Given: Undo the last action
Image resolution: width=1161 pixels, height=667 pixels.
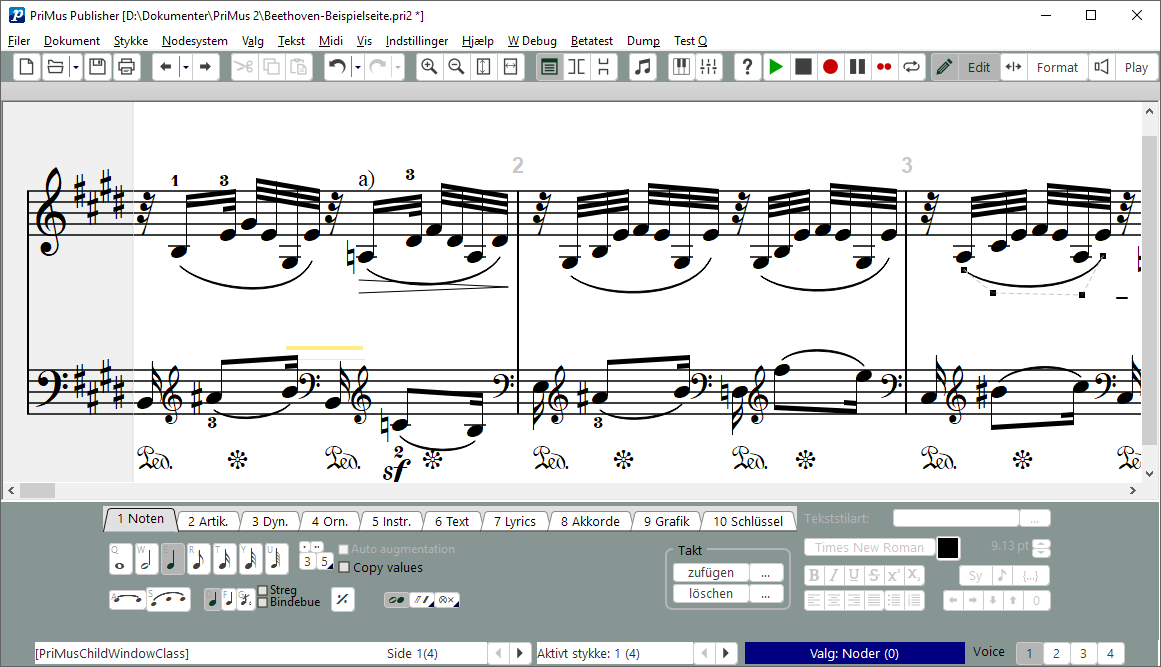Looking at the screenshot, I should pyautogui.click(x=338, y=67).
